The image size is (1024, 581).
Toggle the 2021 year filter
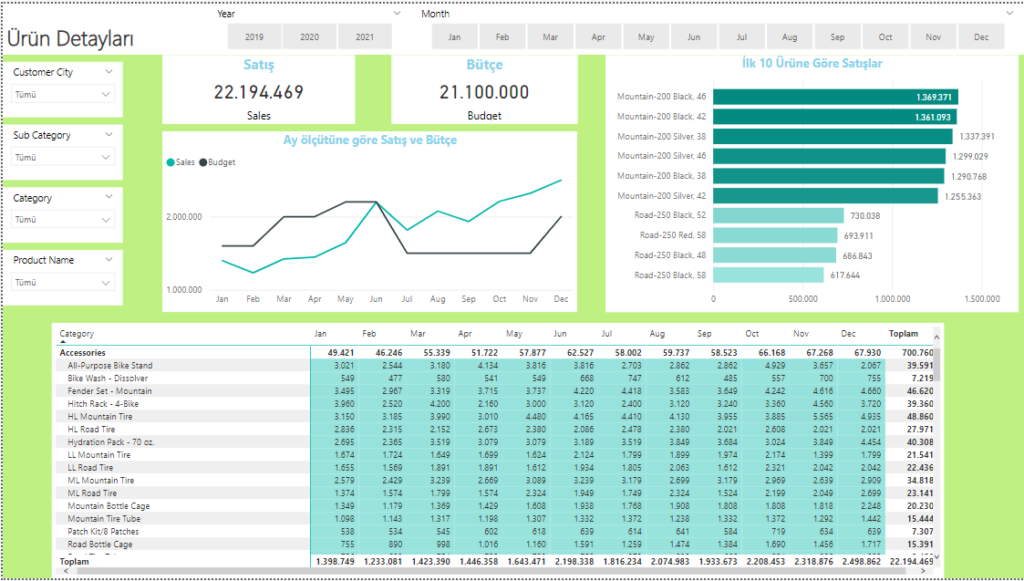[x=365, y=37]
